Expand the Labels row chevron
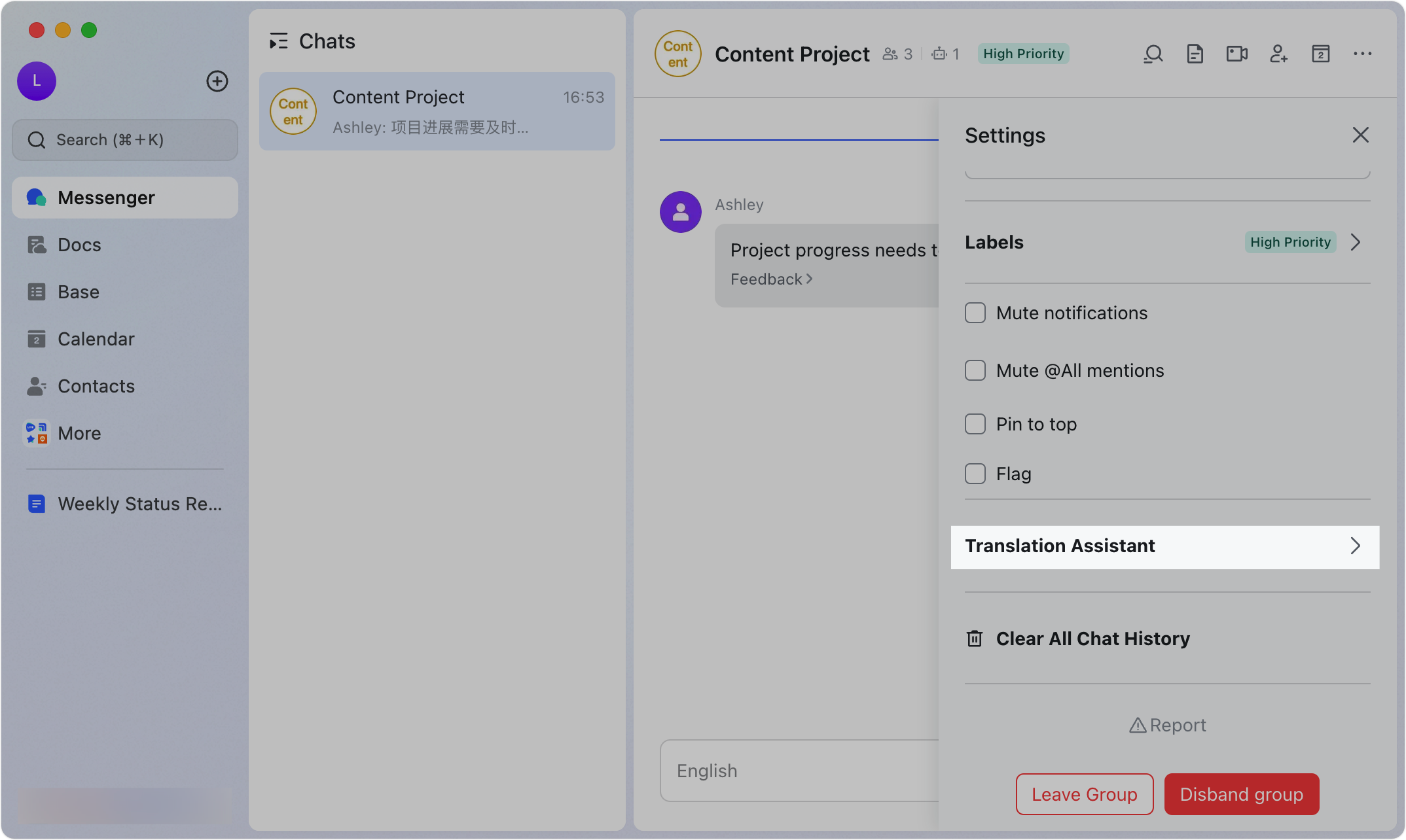1406x840 pixels. click(x=1356, y=242)
